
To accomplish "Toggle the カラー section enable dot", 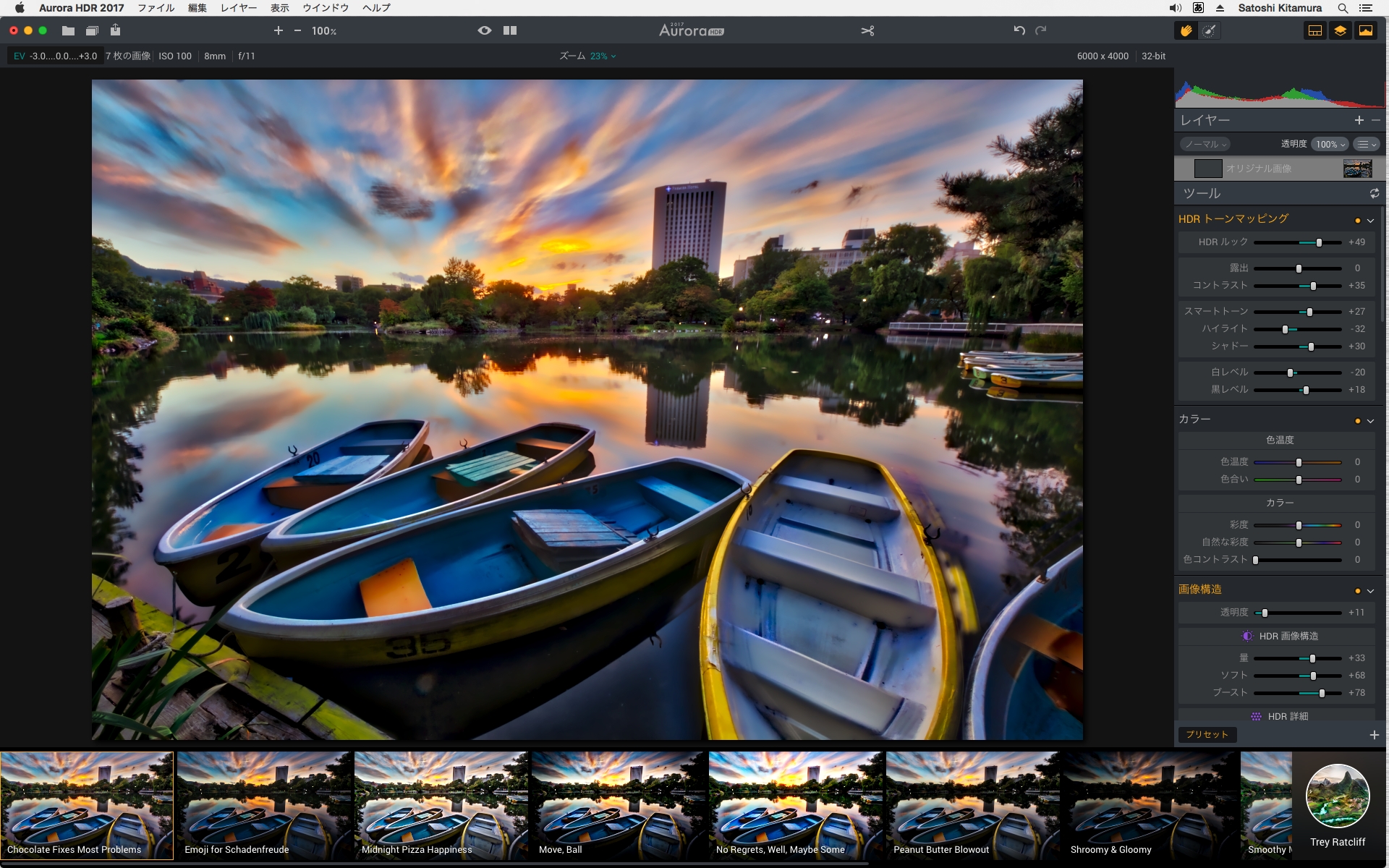I will pos(1357,421).
